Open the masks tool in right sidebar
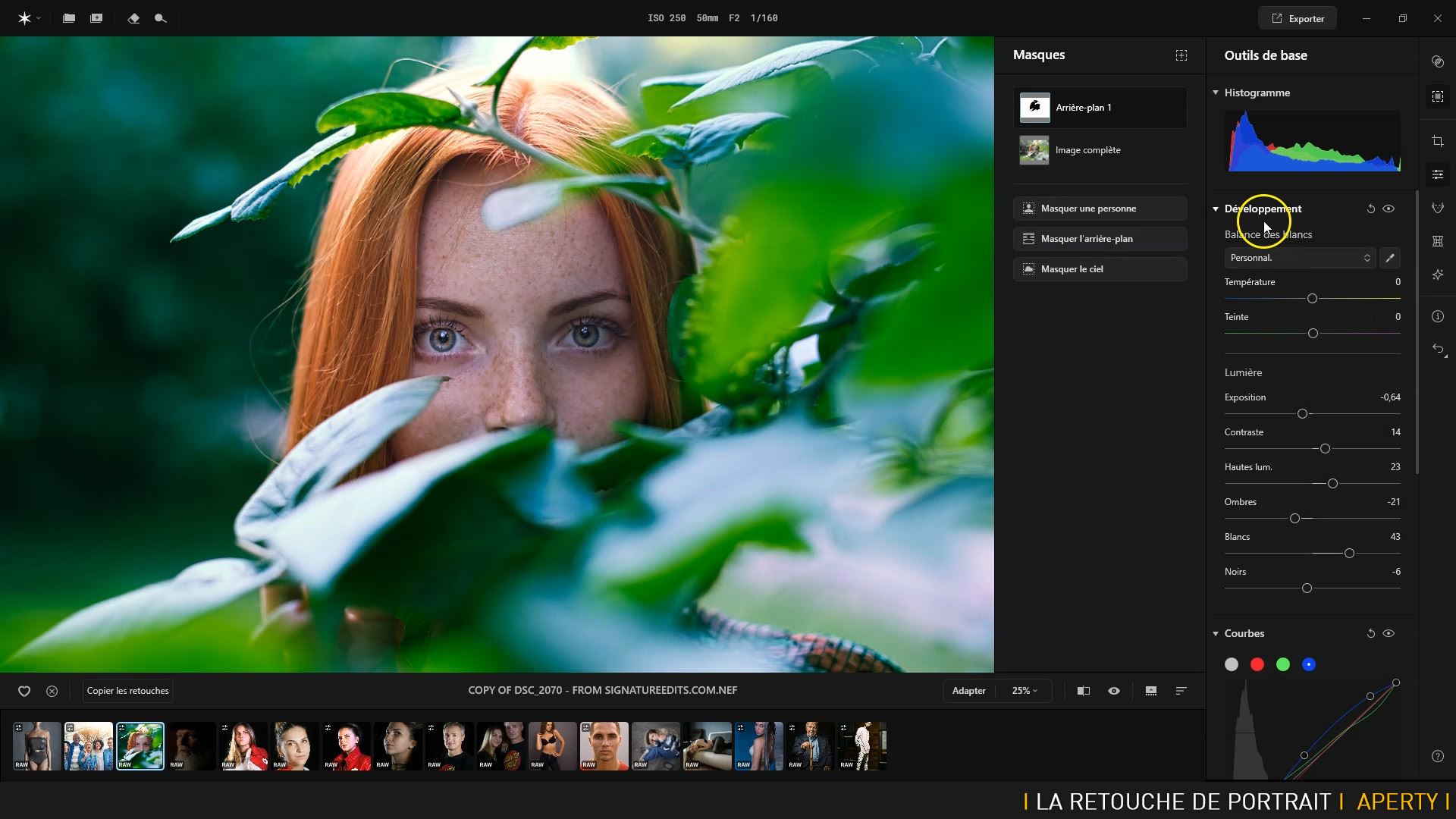The width and height of the screenshot is (1456, 819). click(x=1438, y=96)
